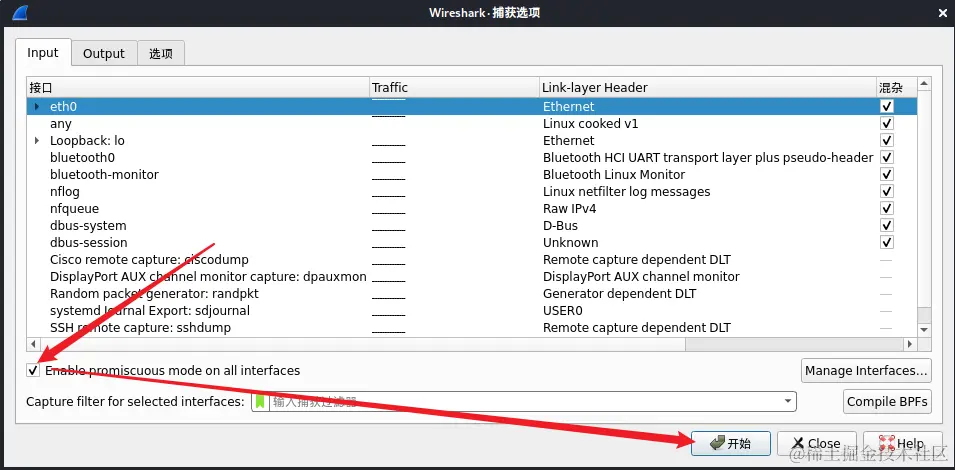The image size is (955, 470).
Task: Toggle promiscuous checkbox for dbus-system
Action: (x=887, y=225)
